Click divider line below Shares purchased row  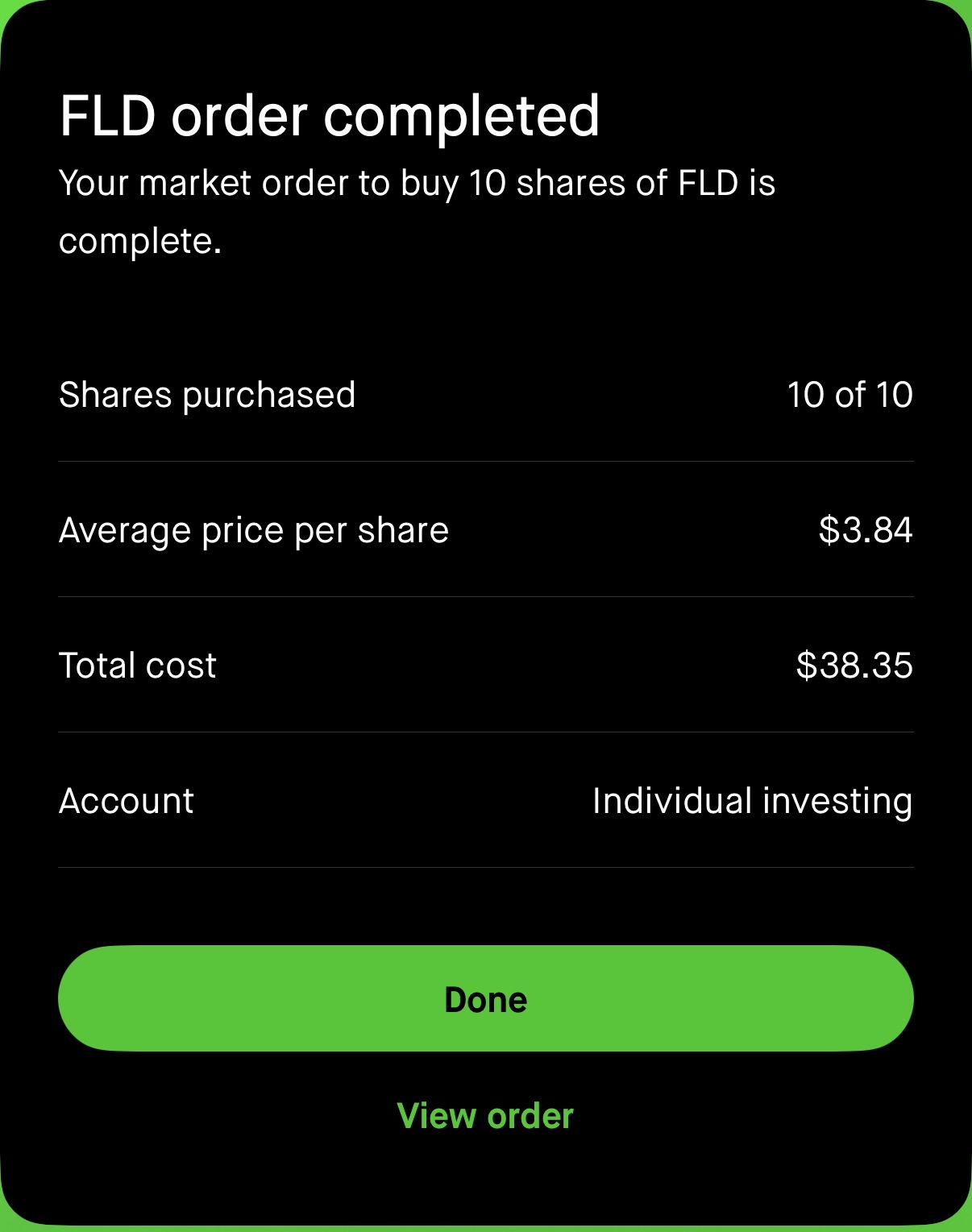pyautogui.click(x=486, y=462)
